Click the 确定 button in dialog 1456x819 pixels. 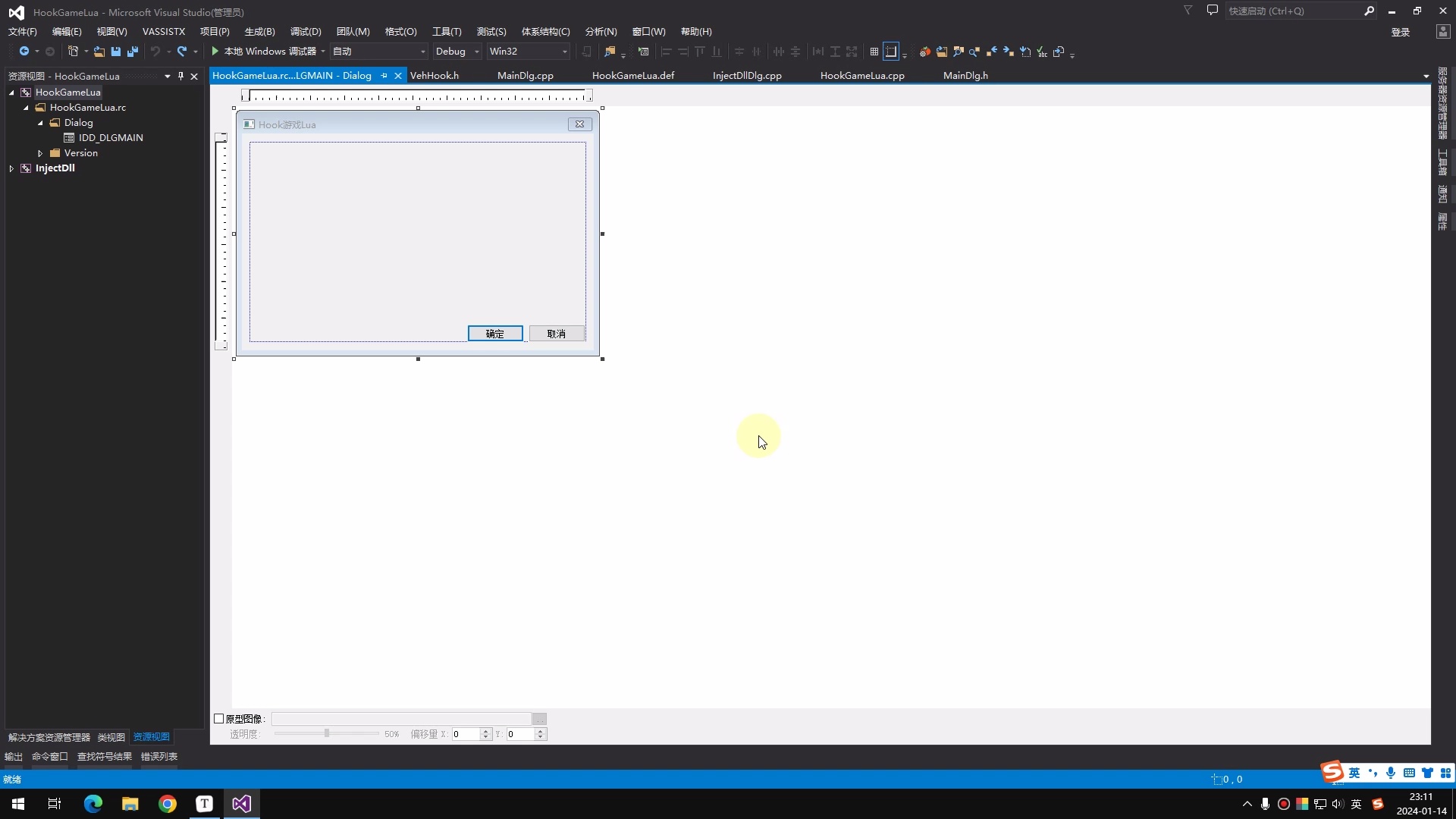494,334
